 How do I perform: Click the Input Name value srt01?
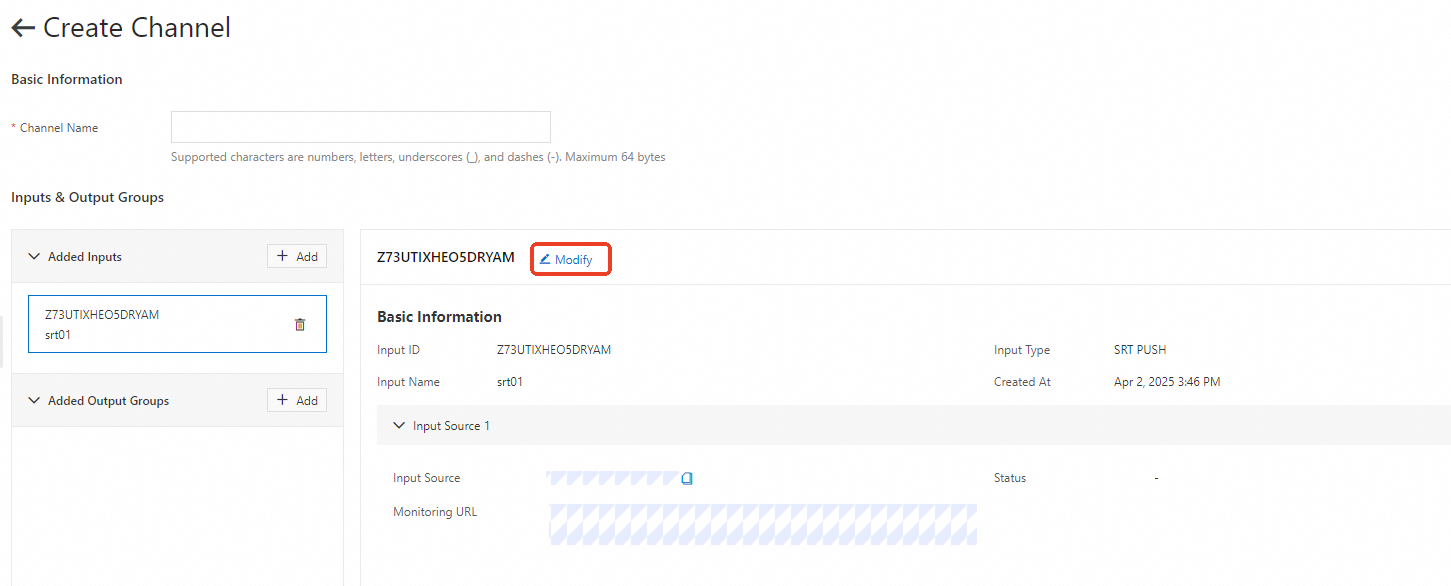coord(510,382)
